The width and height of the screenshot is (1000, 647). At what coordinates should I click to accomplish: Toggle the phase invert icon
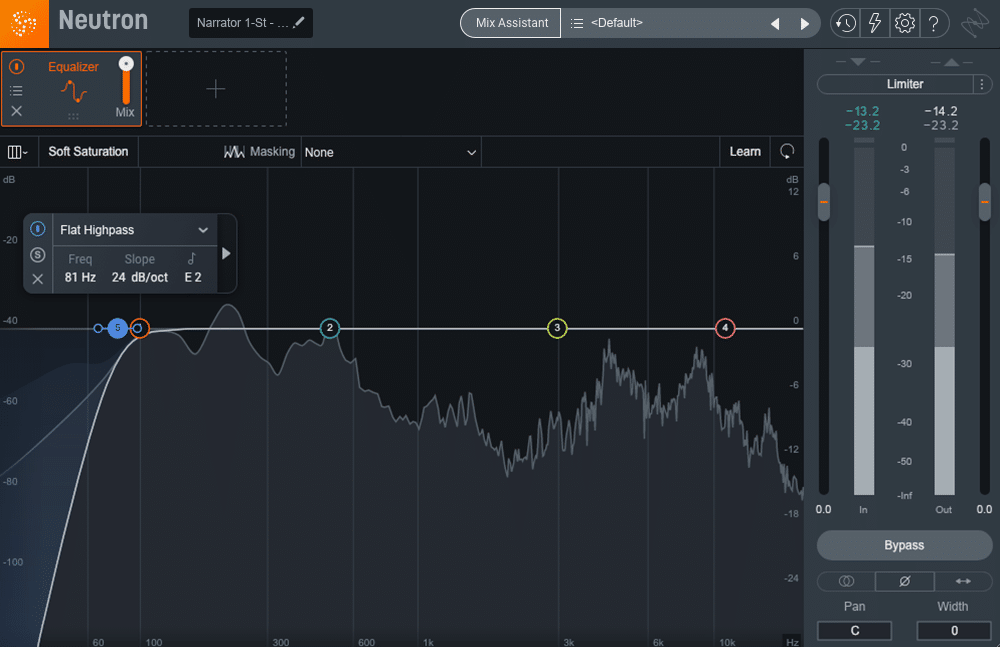pos(904,581)
